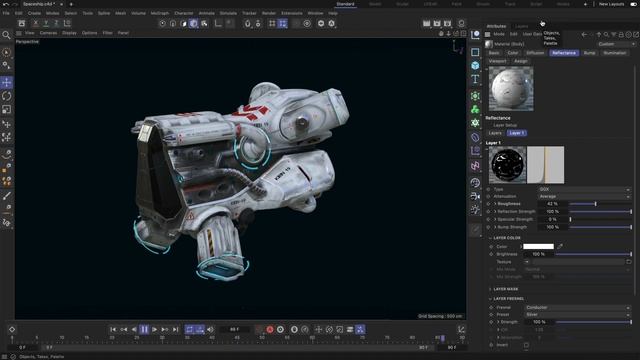Image resolution: width=640 pixels, height=360 pixels.
Task: Switch to the Color material tab
Action: [513, 53]
